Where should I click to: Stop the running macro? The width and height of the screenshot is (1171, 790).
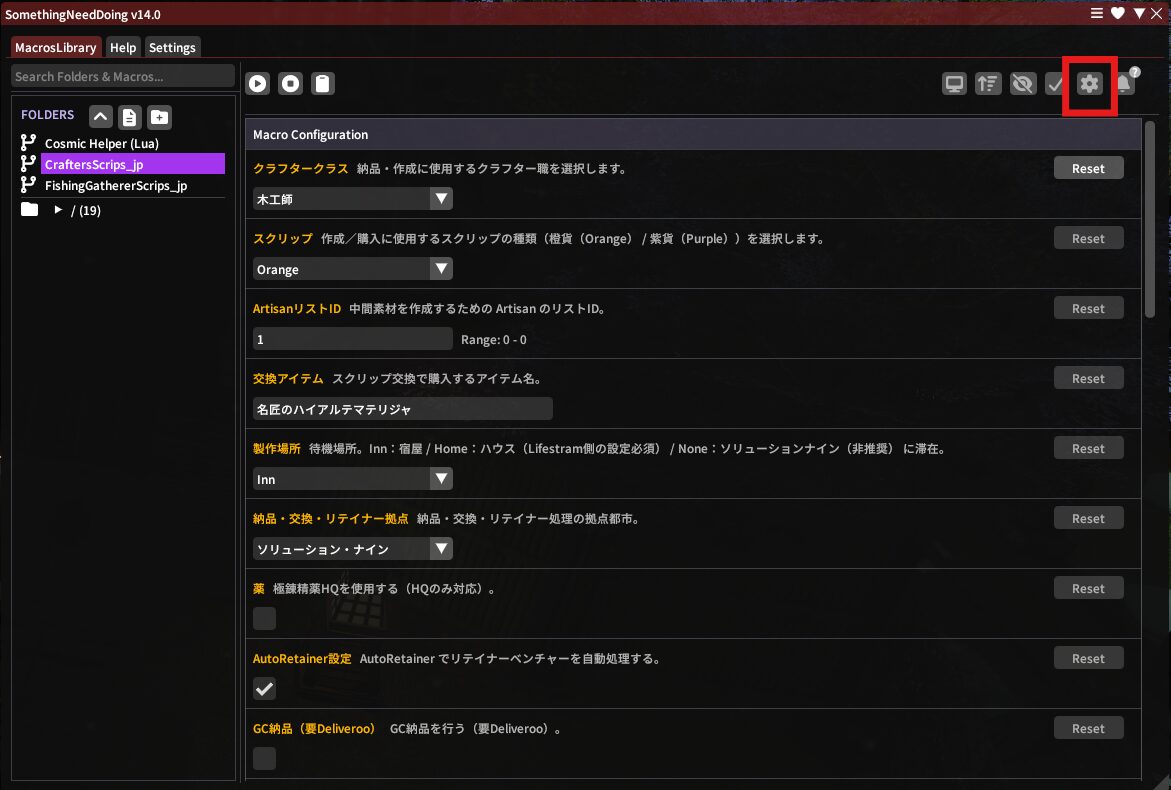[290, 84]
